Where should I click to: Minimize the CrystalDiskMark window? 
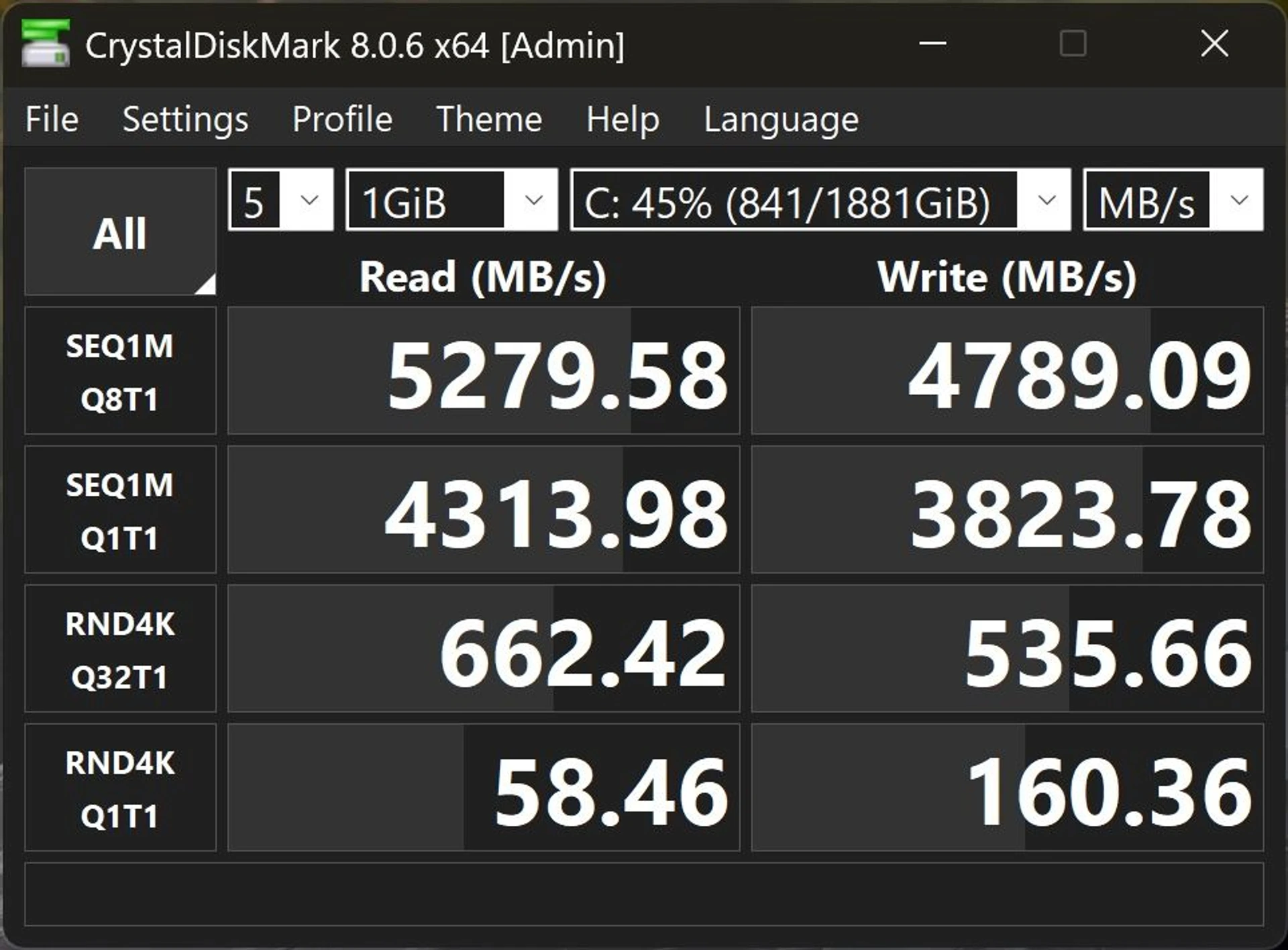[932, 44]
